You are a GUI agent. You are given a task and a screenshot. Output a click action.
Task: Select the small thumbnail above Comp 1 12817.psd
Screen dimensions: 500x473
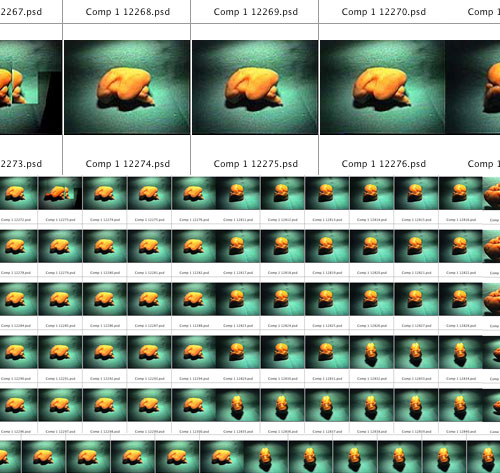pyautogui.click(x=238, y=246)
